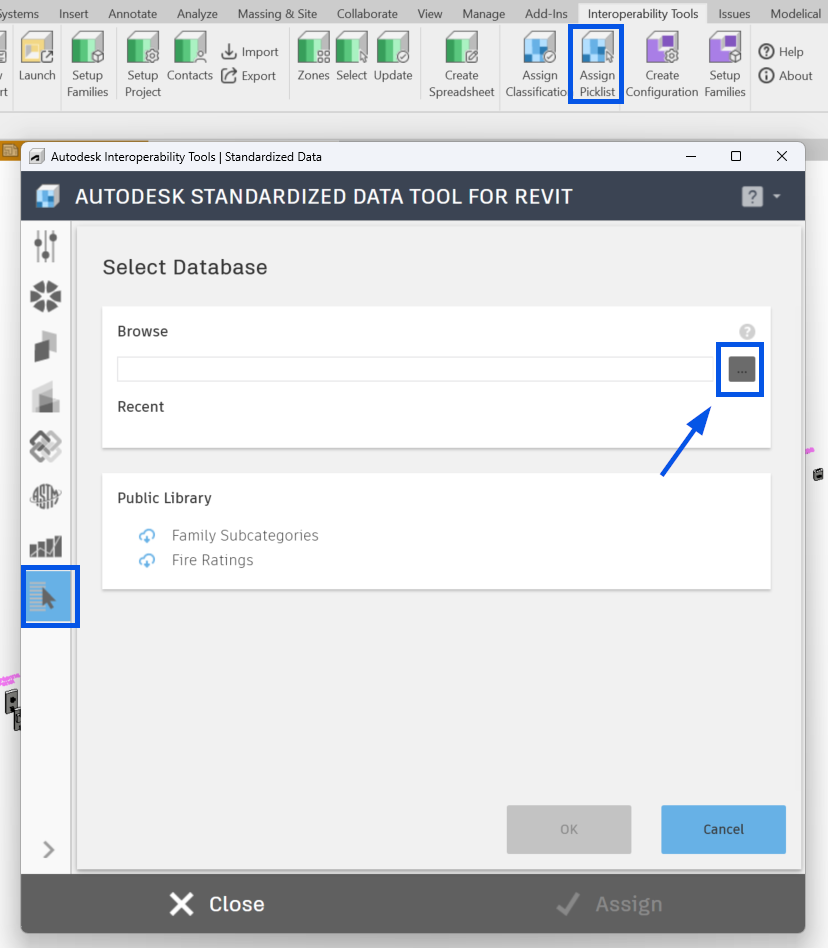Run the Update tool

tap(393, 58)
